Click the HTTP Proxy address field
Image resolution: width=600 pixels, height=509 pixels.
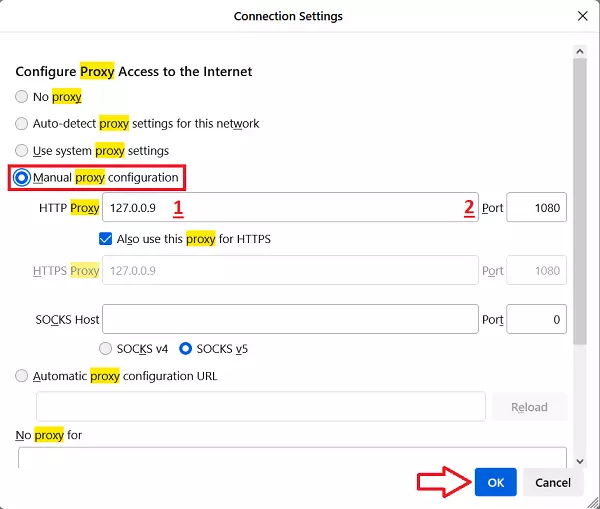pyautogui.click(x=290, y=208)
